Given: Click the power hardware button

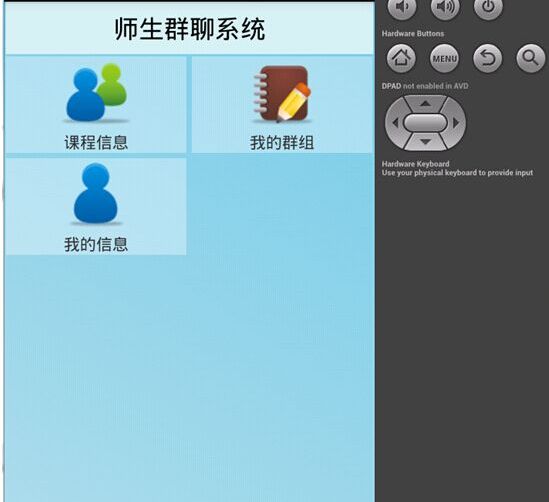Looking at the screenshot, I should 488,7.
